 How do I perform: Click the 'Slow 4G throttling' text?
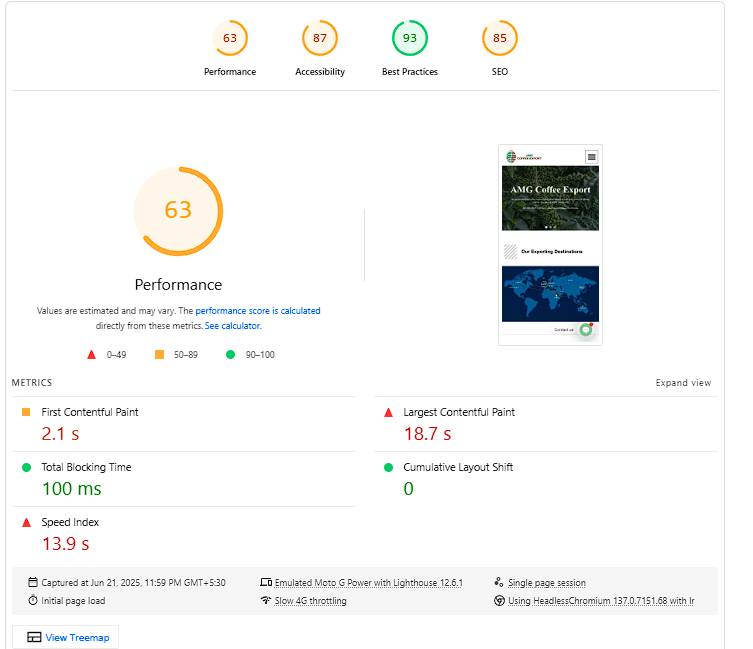click(x=310, y=600)
